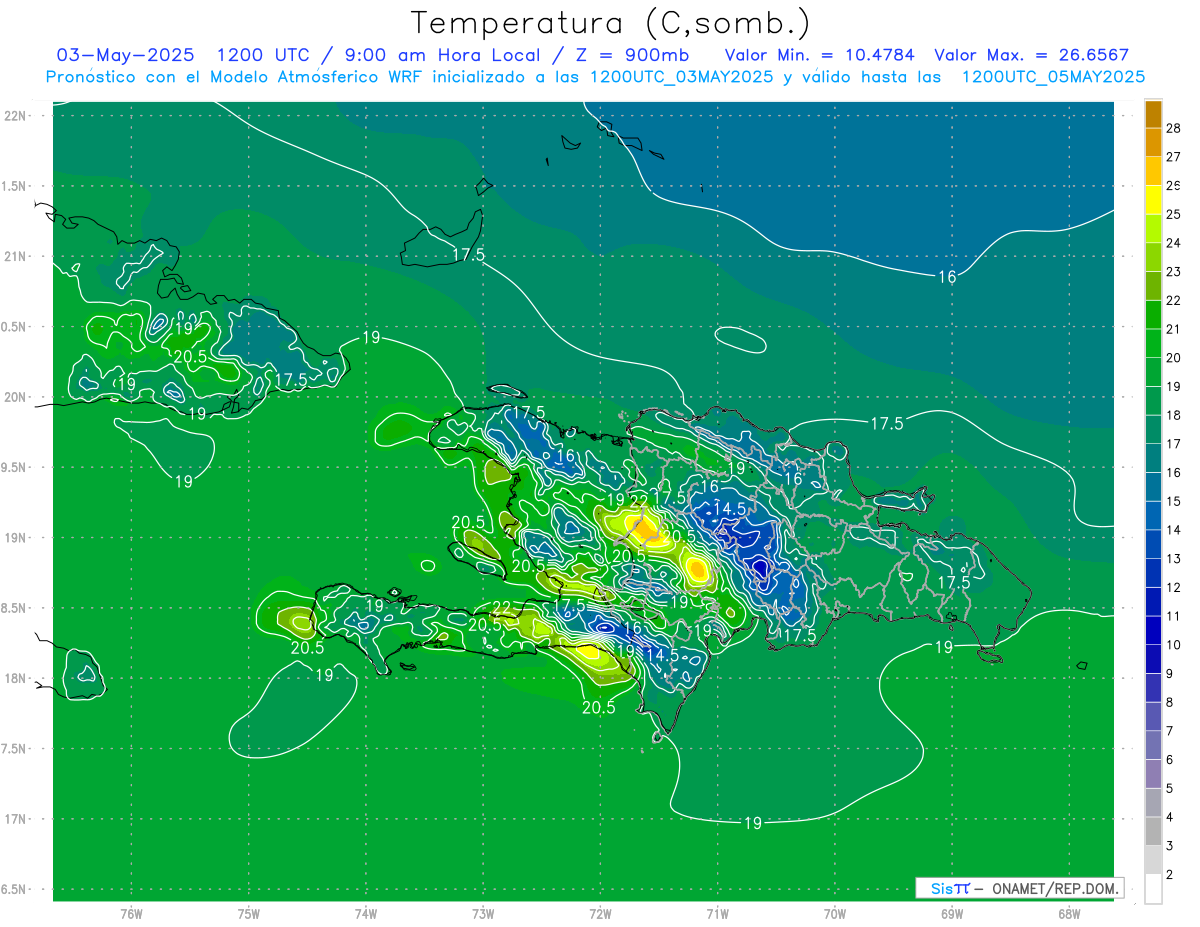Click the '74W' longitude axis label
The height and width of the screenshot is (927, 1200).
pos(366,914)
